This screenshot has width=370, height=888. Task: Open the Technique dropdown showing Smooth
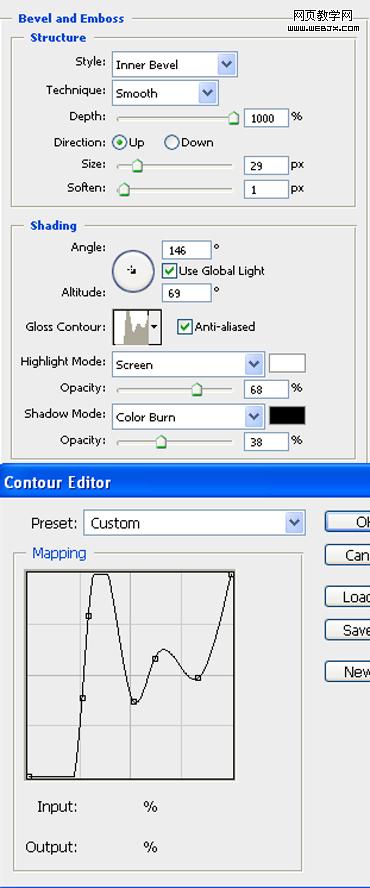tap(165, 93)
